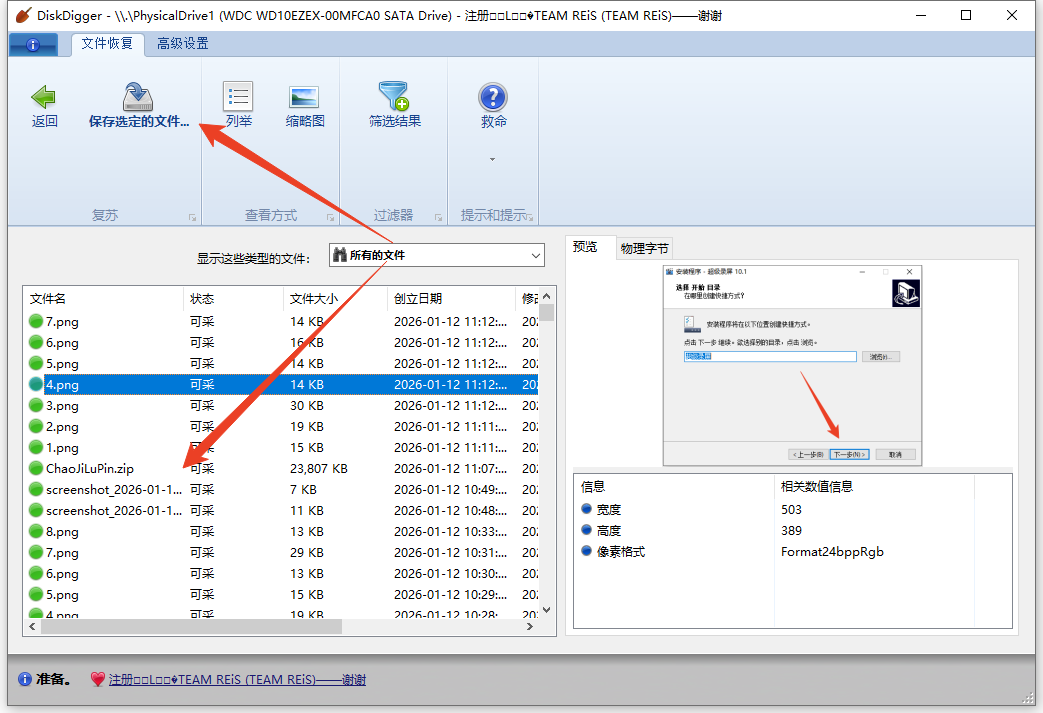Click the registration link in status bar
The width and height of the screenshot is (1043, 713).
[237, 680]
